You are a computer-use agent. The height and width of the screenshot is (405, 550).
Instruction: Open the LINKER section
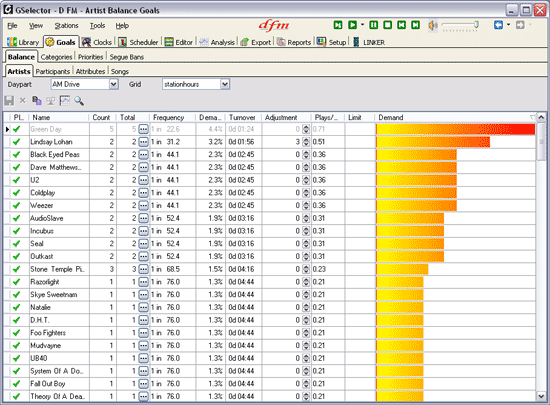click(369, 42)
